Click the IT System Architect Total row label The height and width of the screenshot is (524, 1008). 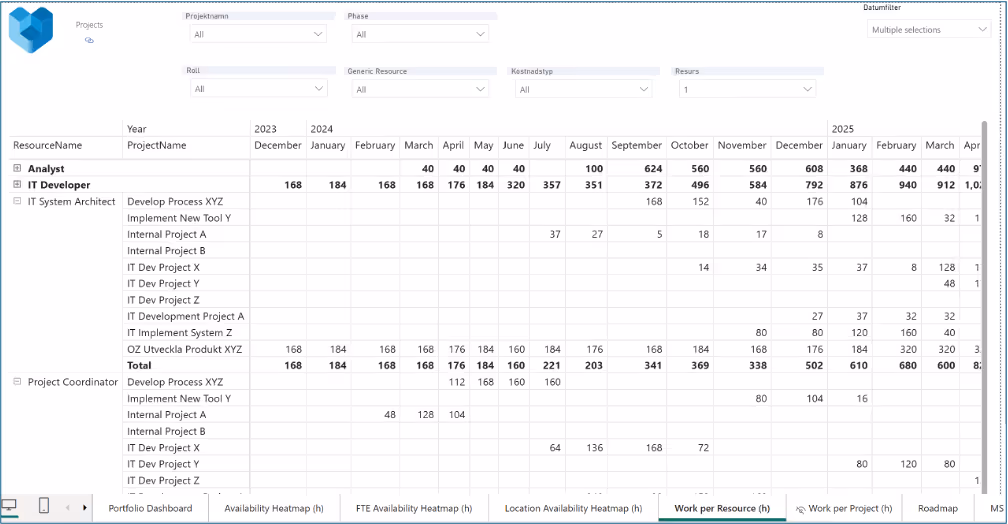coord(140,365)
